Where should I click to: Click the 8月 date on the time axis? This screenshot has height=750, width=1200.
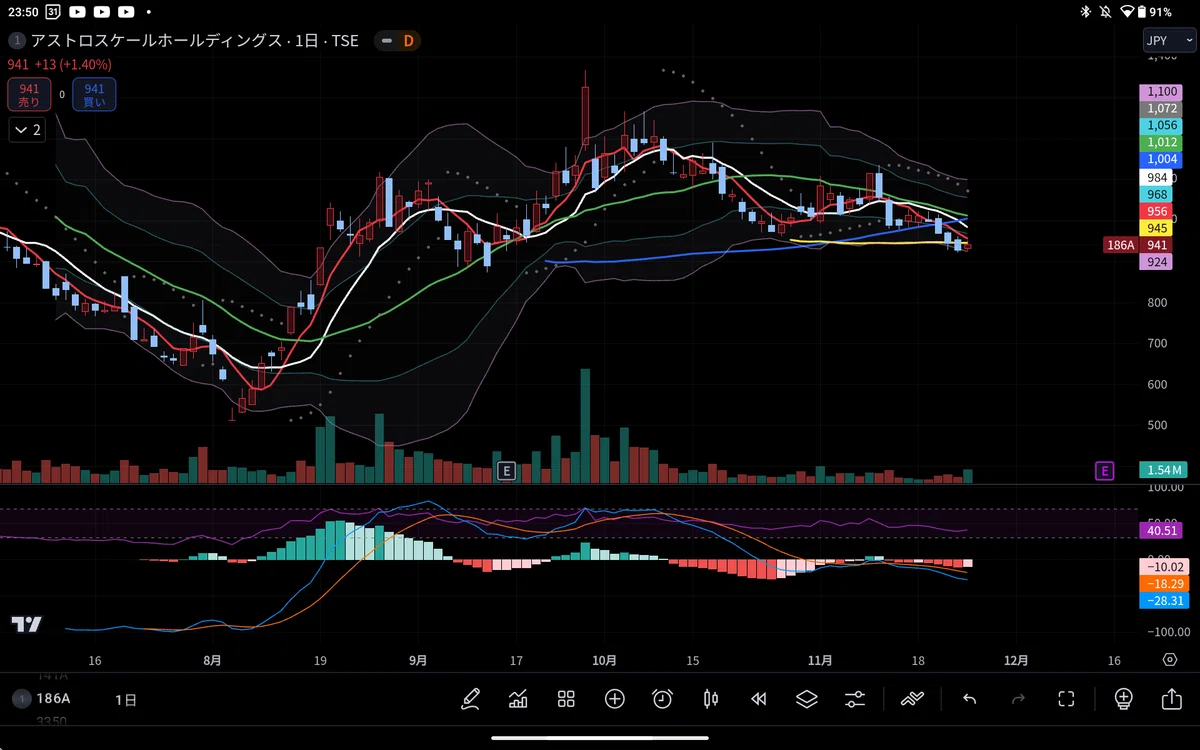pos(211,660)
